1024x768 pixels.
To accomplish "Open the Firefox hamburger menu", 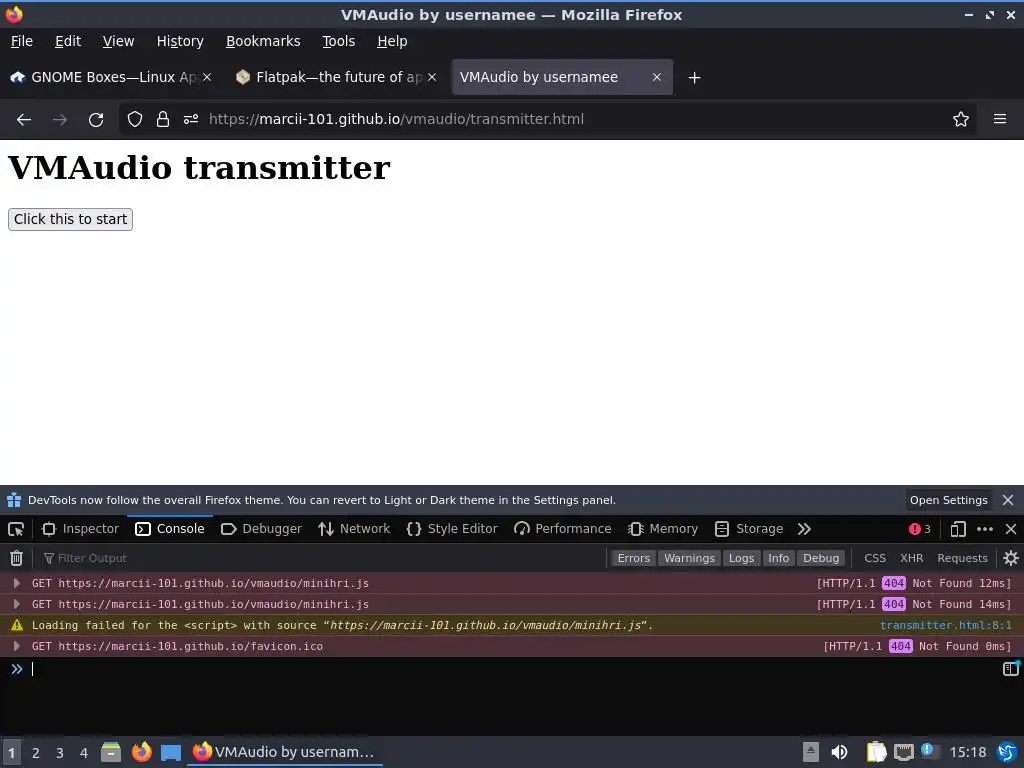I will tap(1000, 119).
